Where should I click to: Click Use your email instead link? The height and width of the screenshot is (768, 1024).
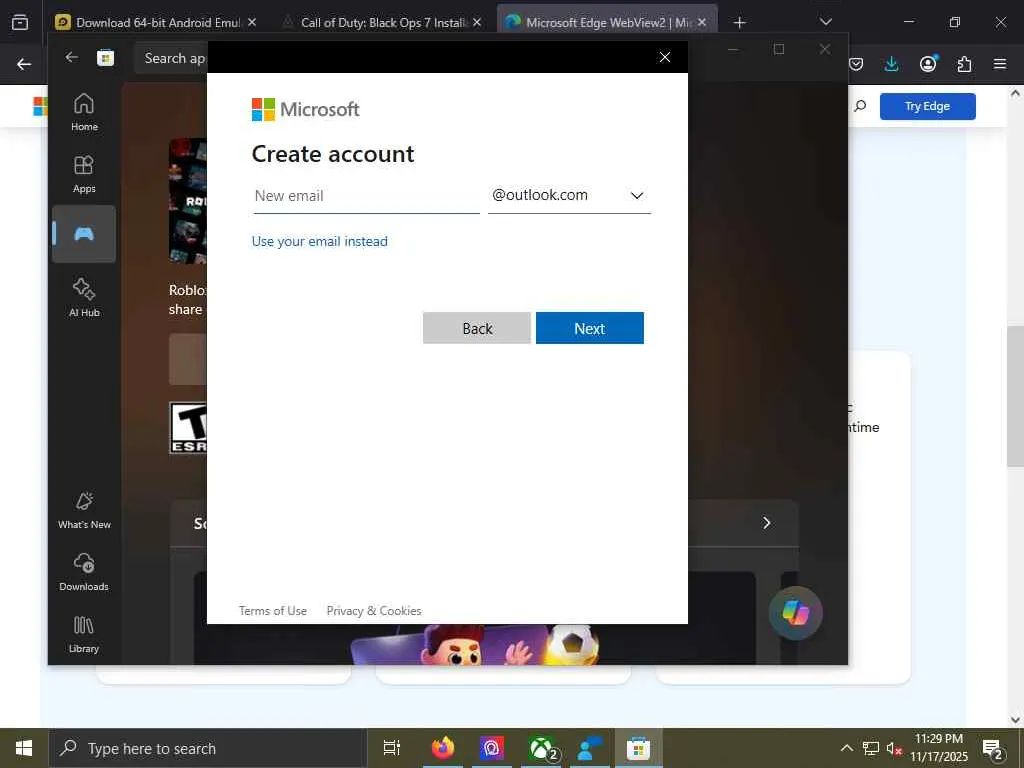[x=319, y=241]
